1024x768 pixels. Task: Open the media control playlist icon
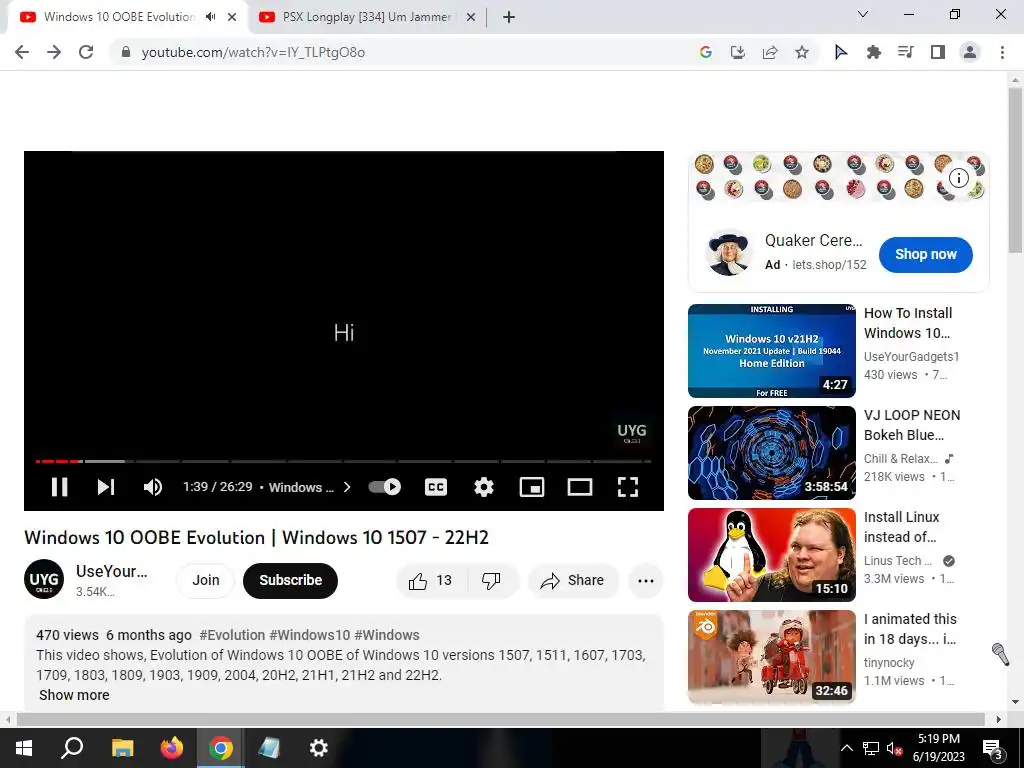tap(906, 52)
